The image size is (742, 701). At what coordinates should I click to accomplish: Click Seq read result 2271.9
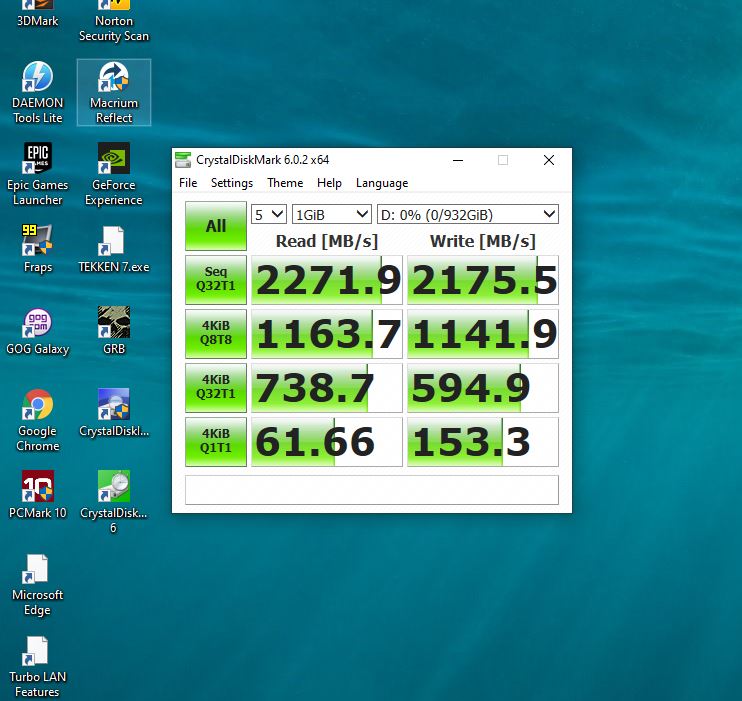pos(327,280)
